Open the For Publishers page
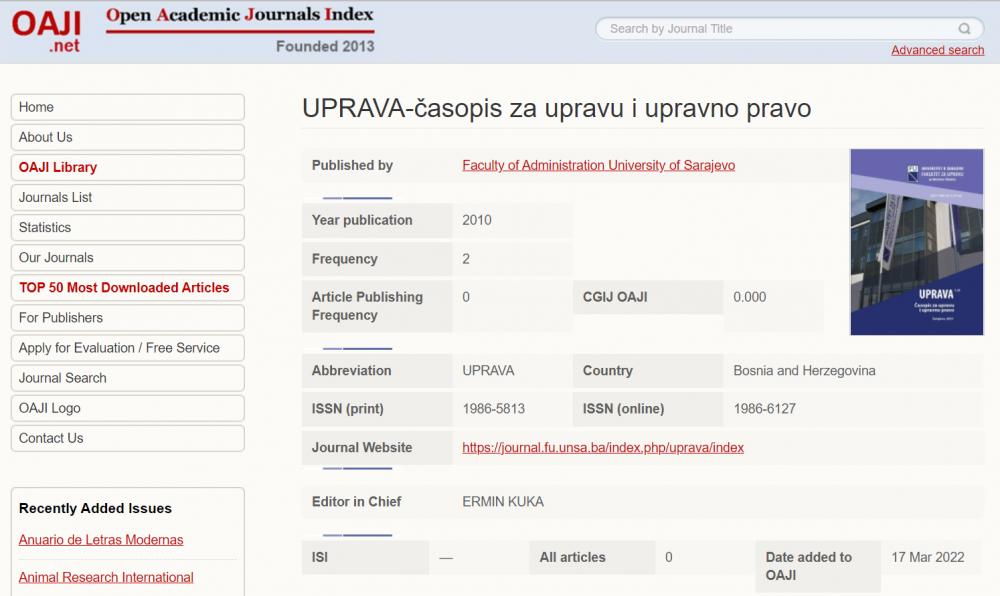This screenshot has width=1000, height=596. click(126, 317)
